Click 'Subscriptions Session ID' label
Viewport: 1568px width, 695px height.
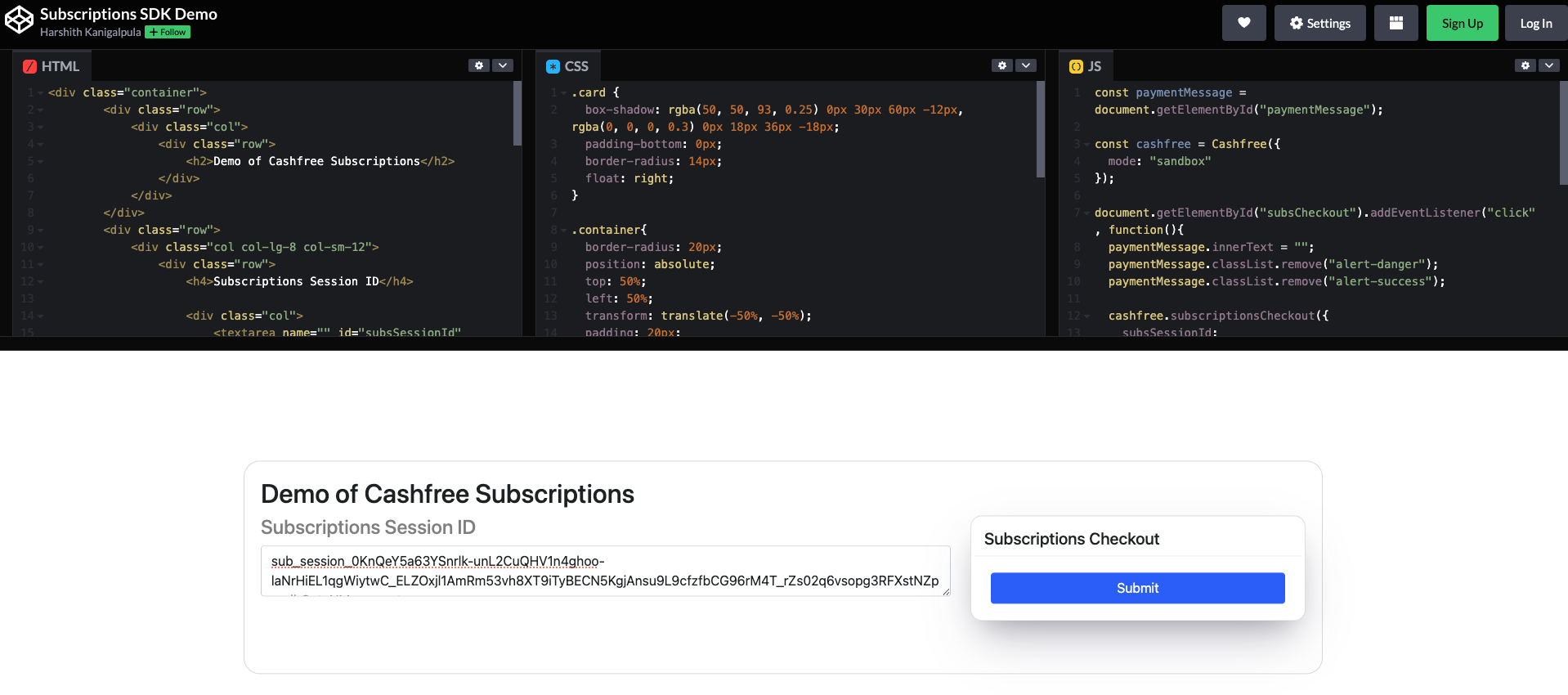368,527
